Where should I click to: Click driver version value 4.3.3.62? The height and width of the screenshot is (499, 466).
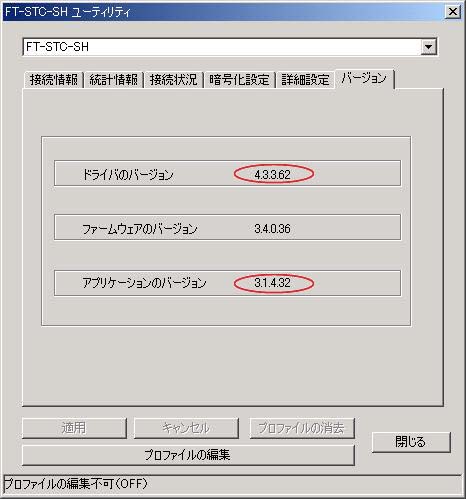pyautogui.click(x=272, y=174)
